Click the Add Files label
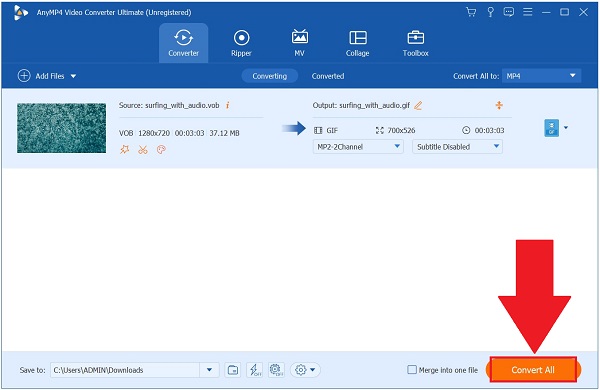 (x=50, y=76)
